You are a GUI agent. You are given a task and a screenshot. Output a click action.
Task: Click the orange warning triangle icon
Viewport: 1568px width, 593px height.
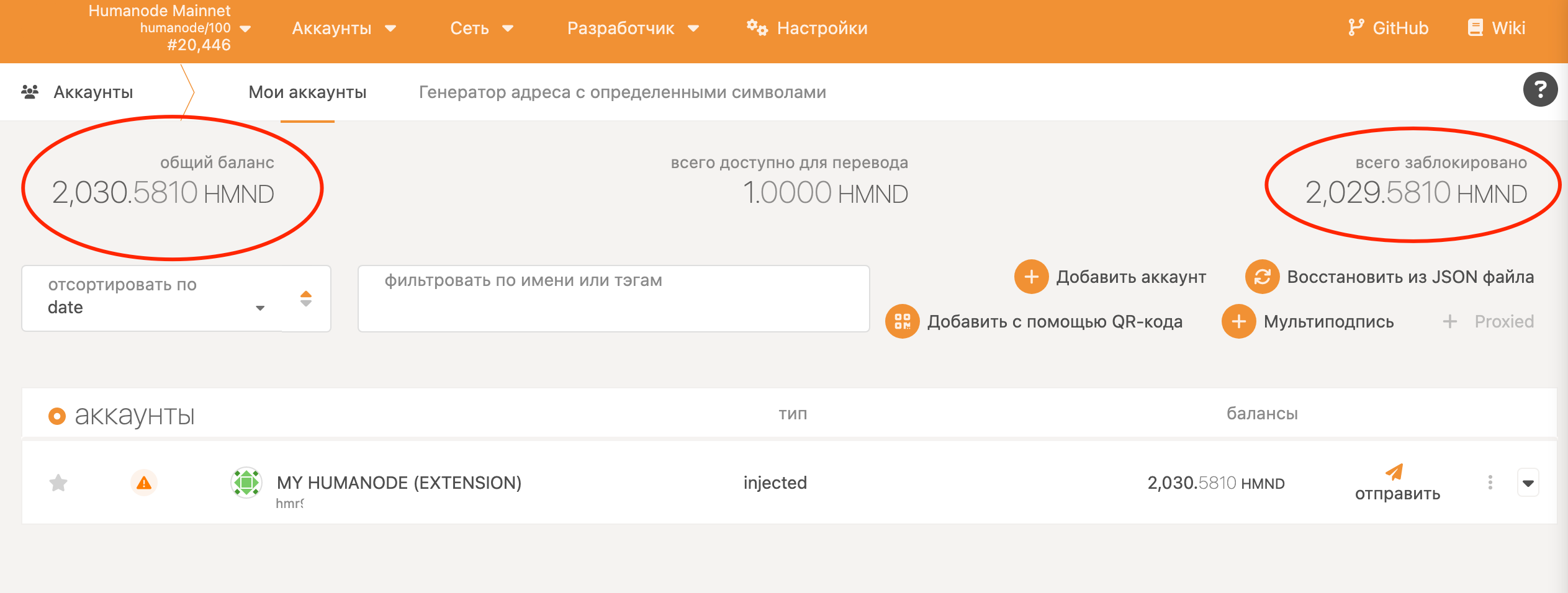click(144, 483)
